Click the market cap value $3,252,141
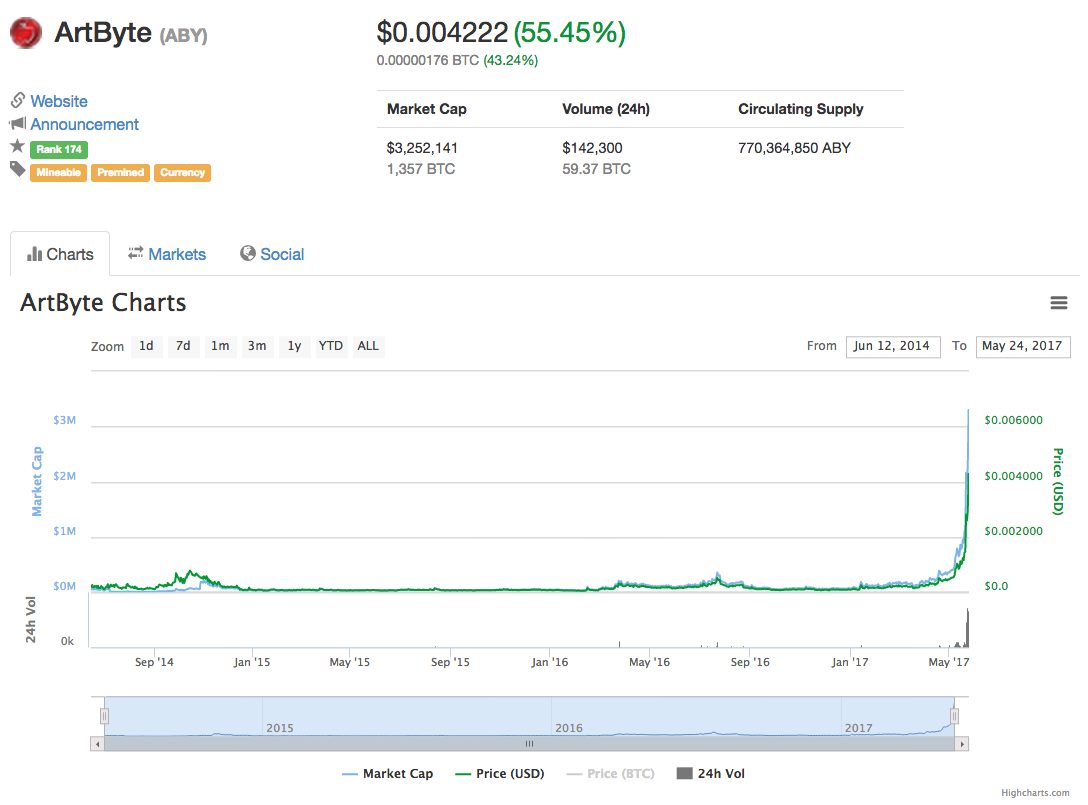 [422, 148]
